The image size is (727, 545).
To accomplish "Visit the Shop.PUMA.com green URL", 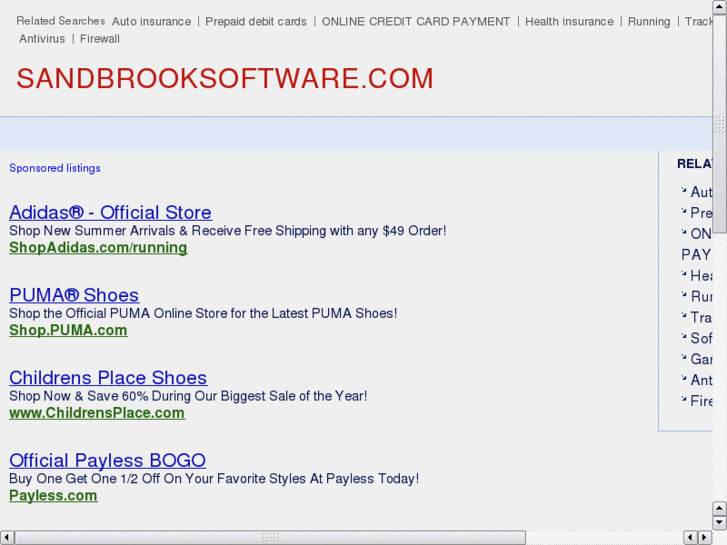I will (x=68, y=330).
